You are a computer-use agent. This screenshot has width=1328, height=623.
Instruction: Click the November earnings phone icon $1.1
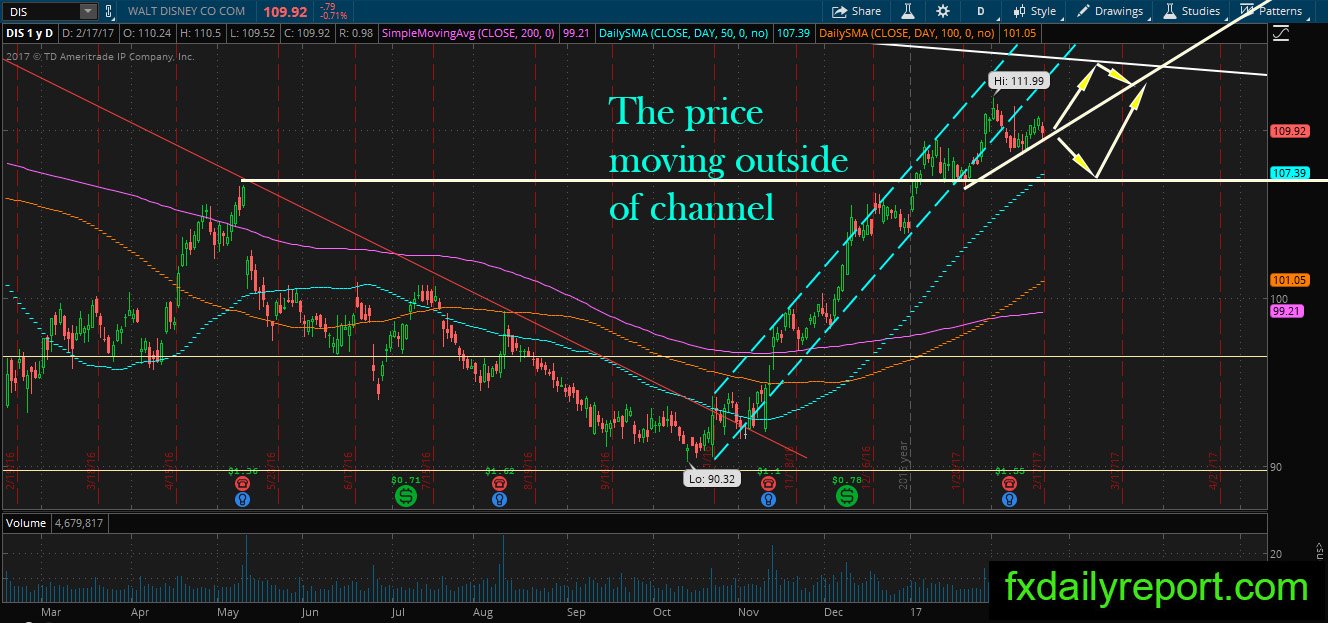coord(768,482)
